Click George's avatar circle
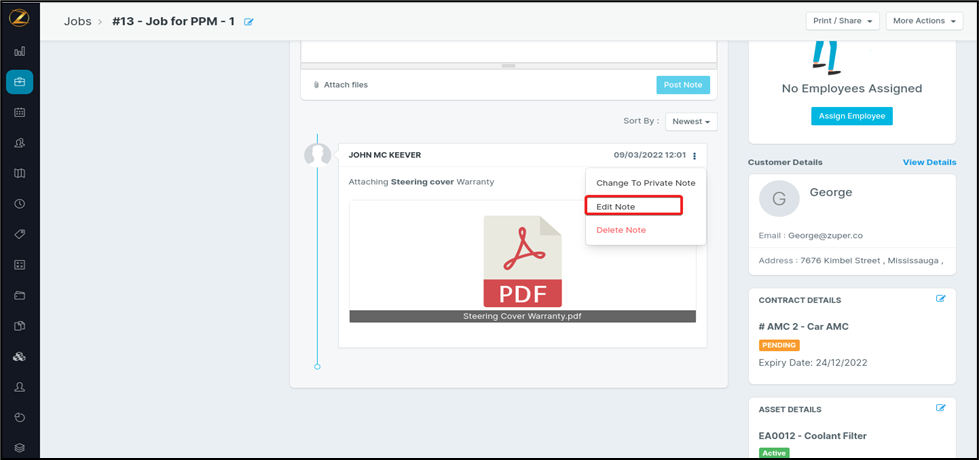 778,198
